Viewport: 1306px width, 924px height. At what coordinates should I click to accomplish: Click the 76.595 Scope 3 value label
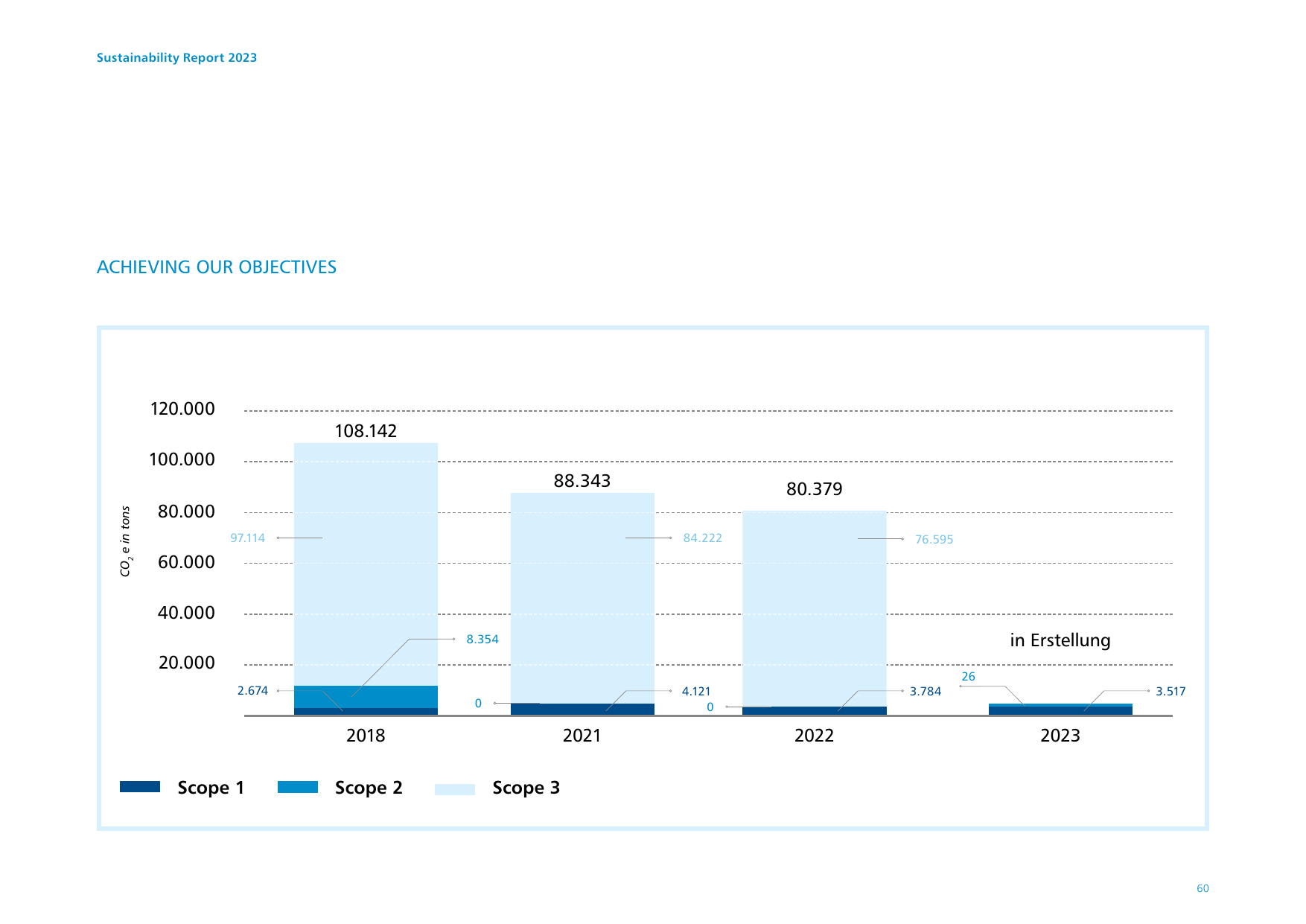pos(934,539)
